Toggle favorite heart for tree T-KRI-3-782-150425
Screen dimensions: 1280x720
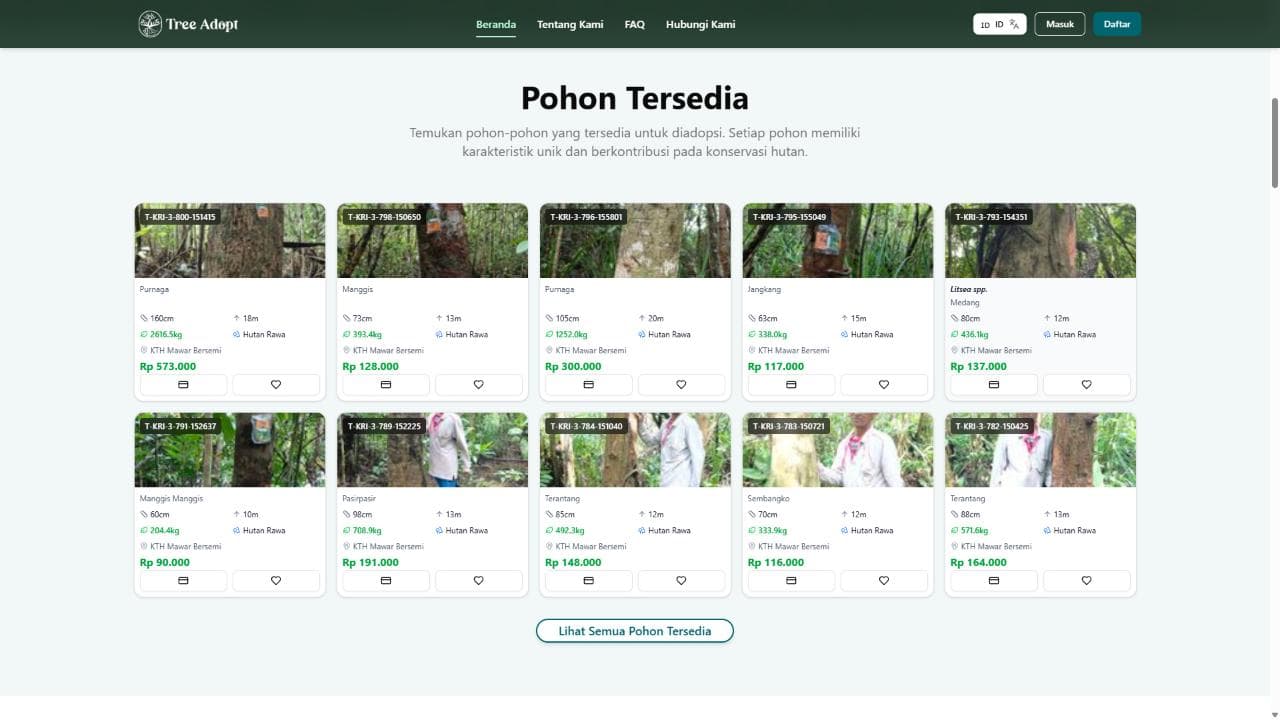1087,580
